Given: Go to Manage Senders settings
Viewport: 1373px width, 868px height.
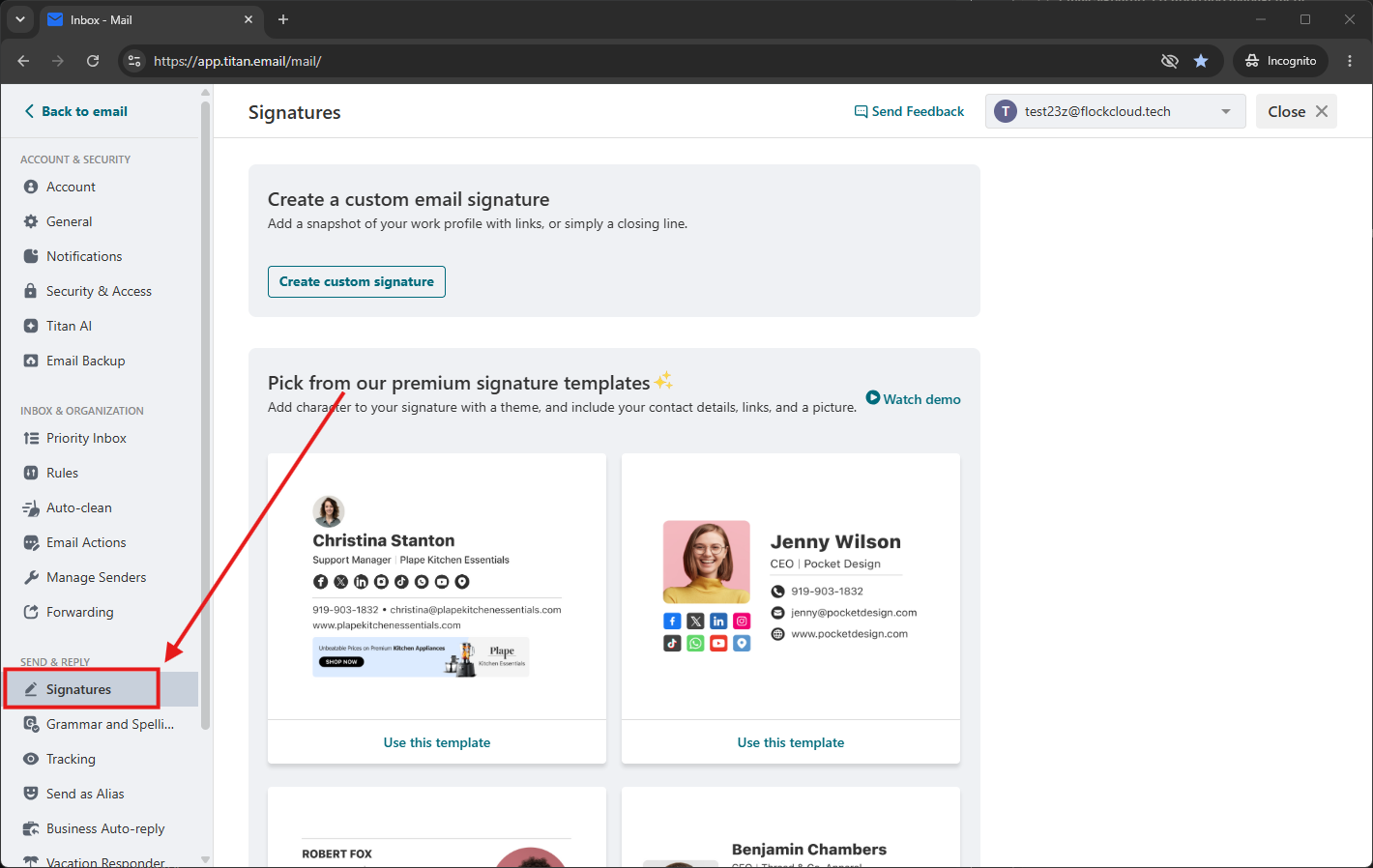Looking at the screenshot, I should [x=100, y=577].
